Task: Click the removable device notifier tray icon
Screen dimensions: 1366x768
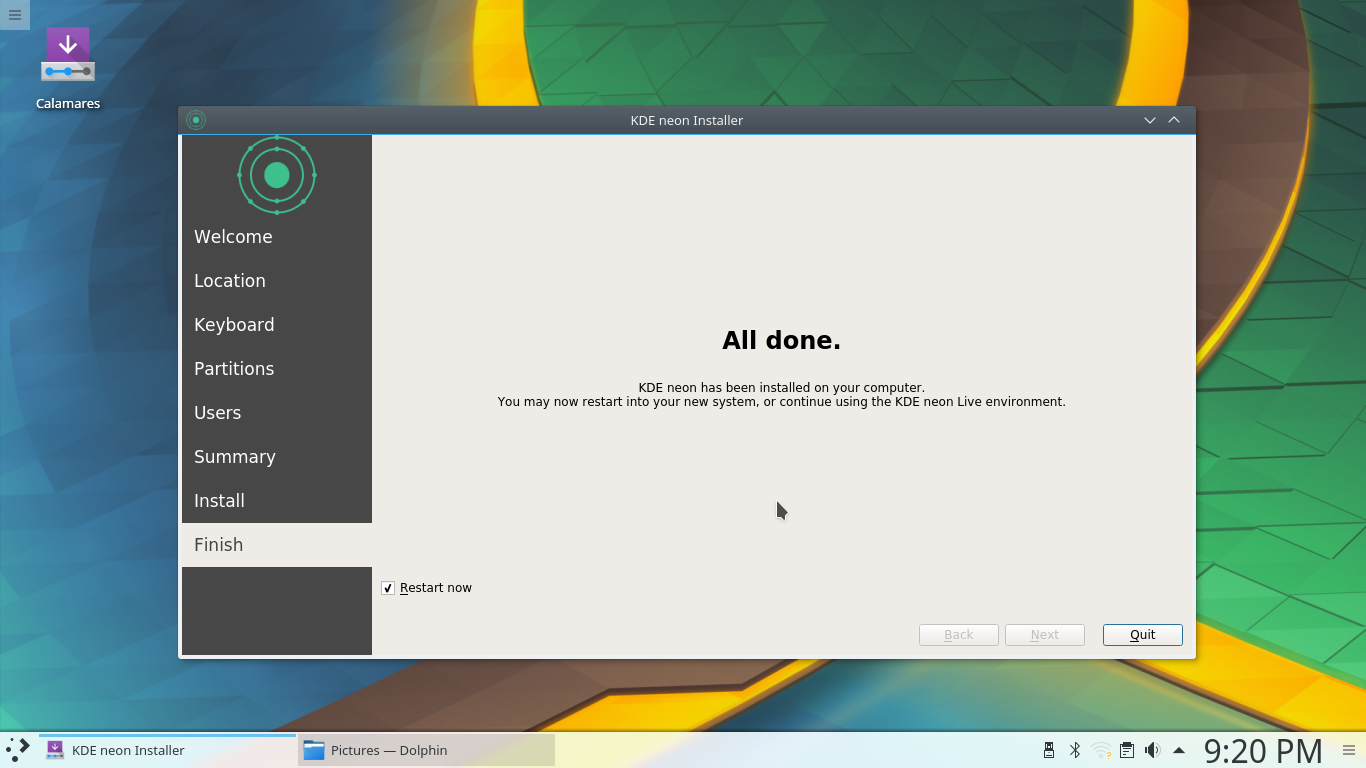Action: pos(1049,750)
